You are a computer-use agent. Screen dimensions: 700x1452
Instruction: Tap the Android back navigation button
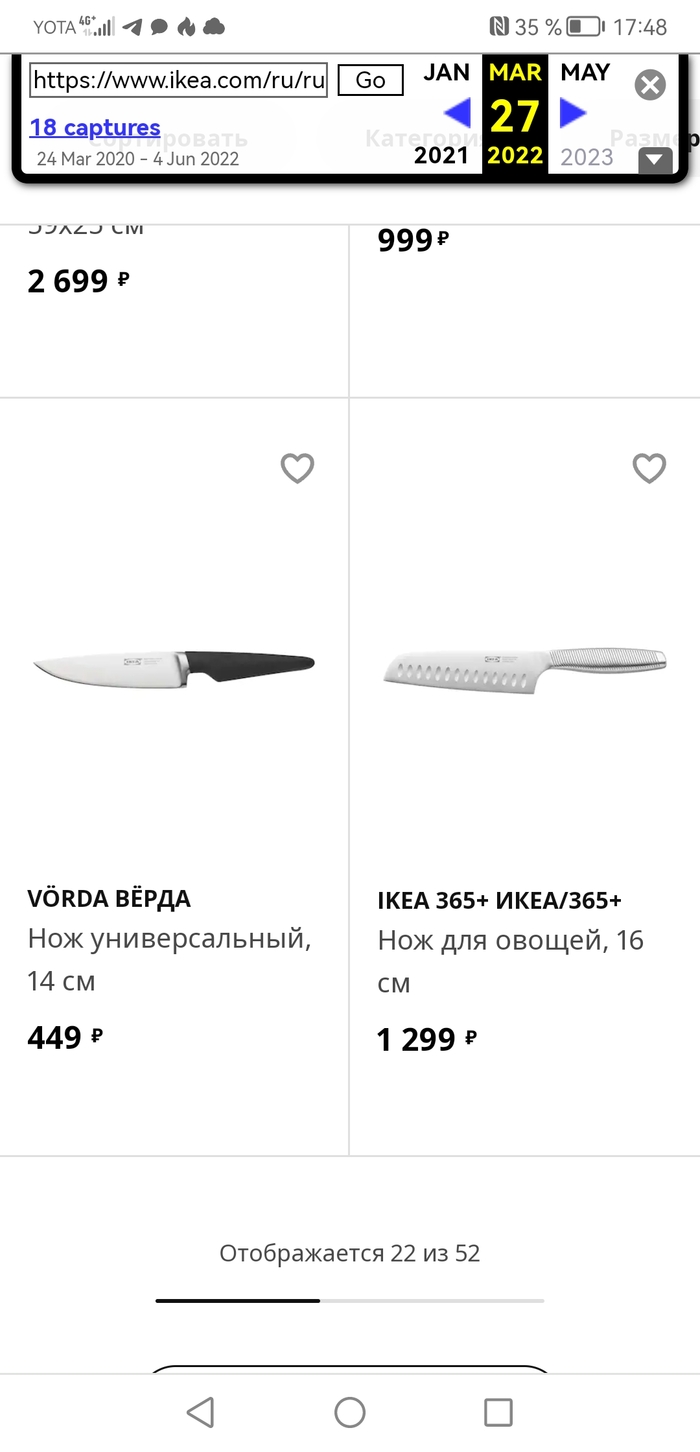(x=201, y=1412)
